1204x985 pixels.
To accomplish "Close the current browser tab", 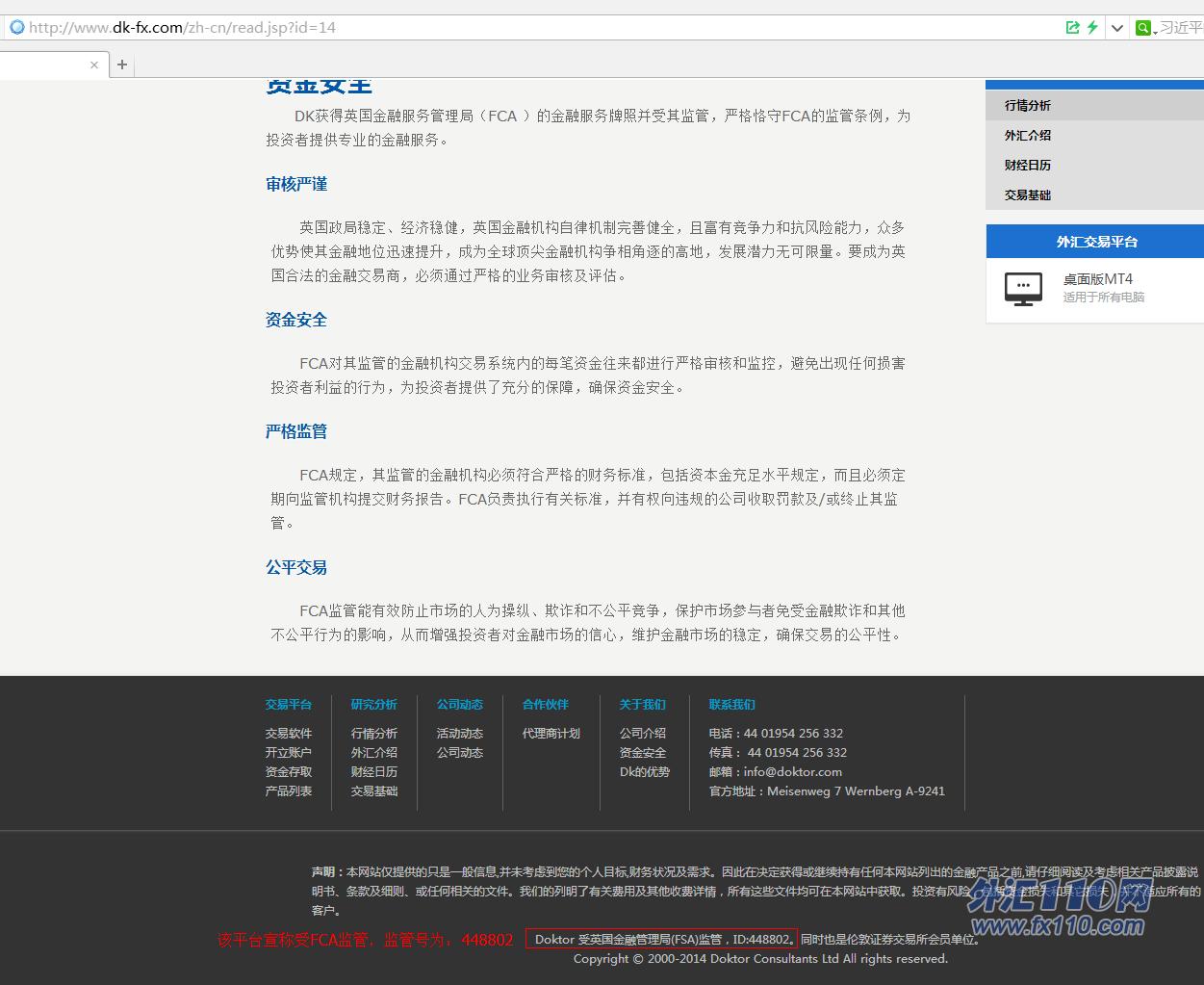I will pyautogui.click(x=93, y=65).
